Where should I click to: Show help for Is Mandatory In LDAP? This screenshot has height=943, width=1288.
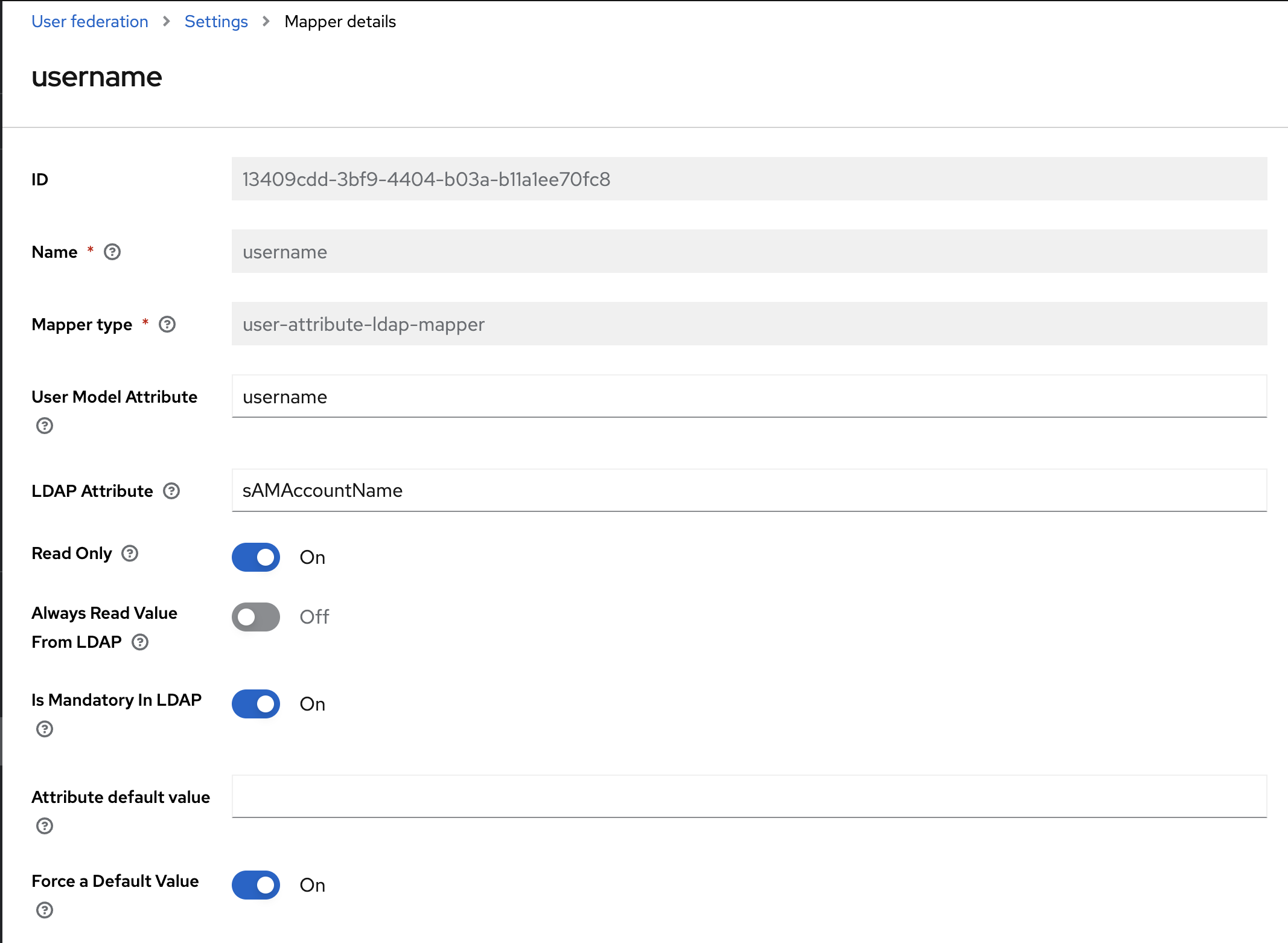(45, 729)
